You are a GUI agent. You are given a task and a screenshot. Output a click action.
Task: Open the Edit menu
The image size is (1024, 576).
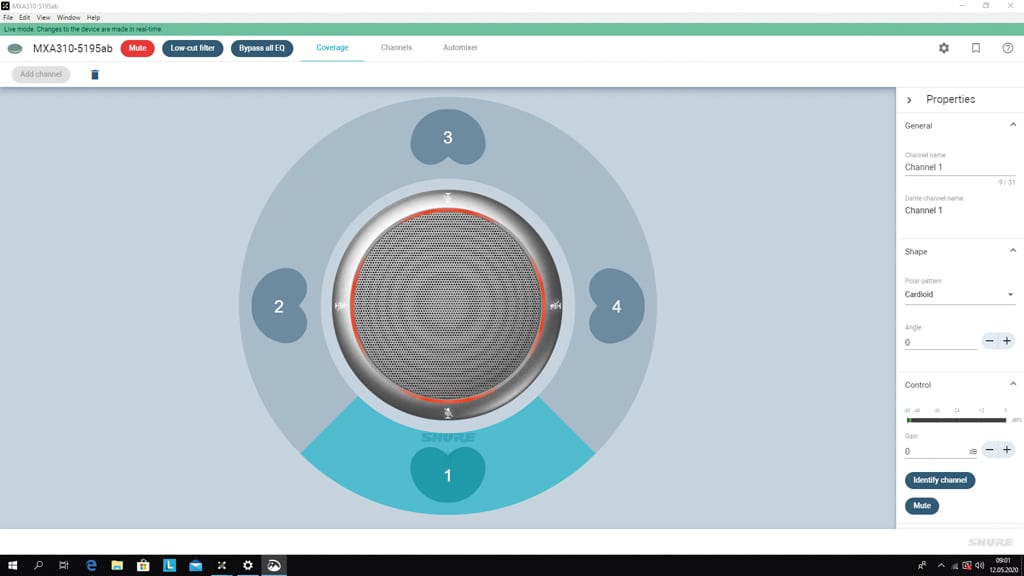(x=24, y=18)
